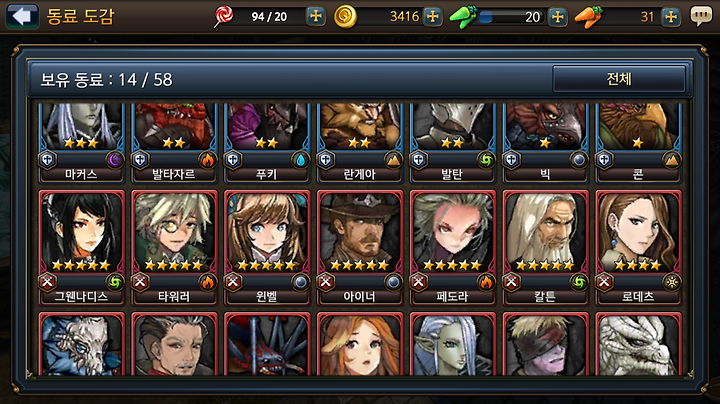Tap the lollipop stamina icon
Image resolution: width=720 pixels, height=404 pixels.
(x=224, y=16)
